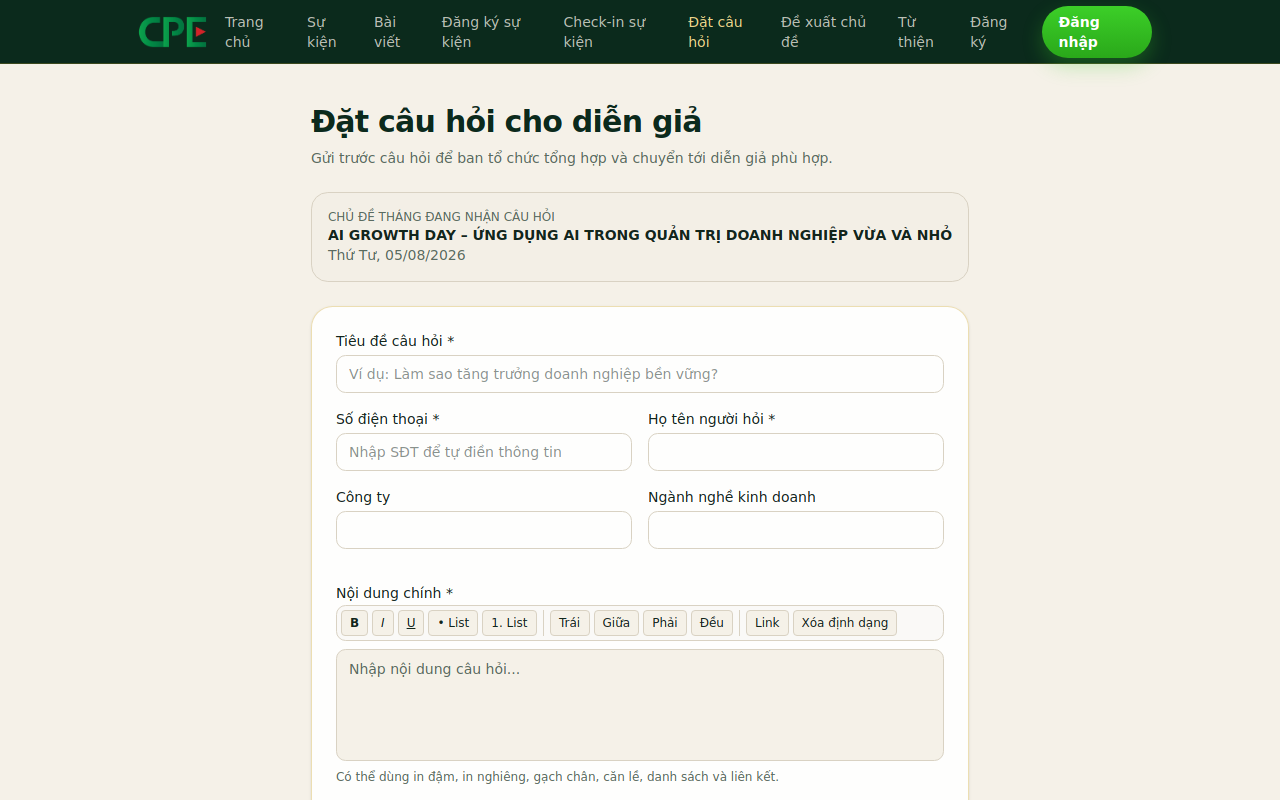Open the Trang chủ nav link
1280x800 pixels.
coord(245,32)
